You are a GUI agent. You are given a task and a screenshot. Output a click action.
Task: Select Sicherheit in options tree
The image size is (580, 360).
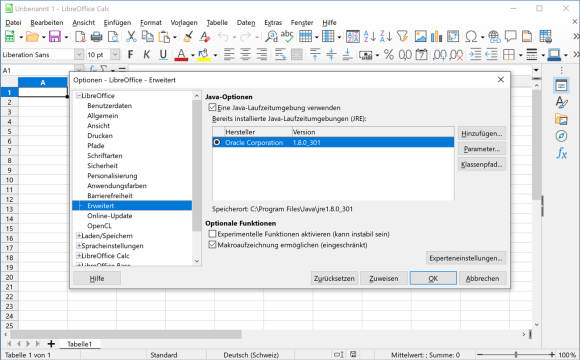[102, 165]
